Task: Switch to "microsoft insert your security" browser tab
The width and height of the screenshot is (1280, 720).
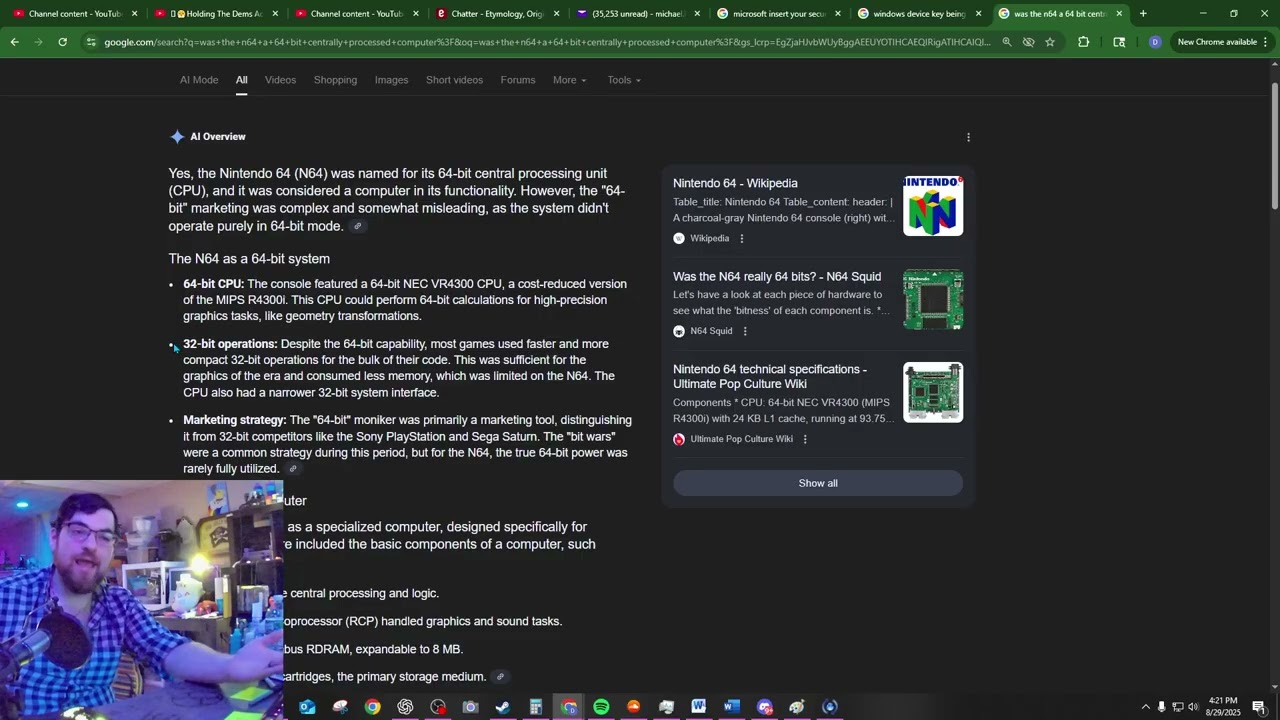Action: click(778, 14)
